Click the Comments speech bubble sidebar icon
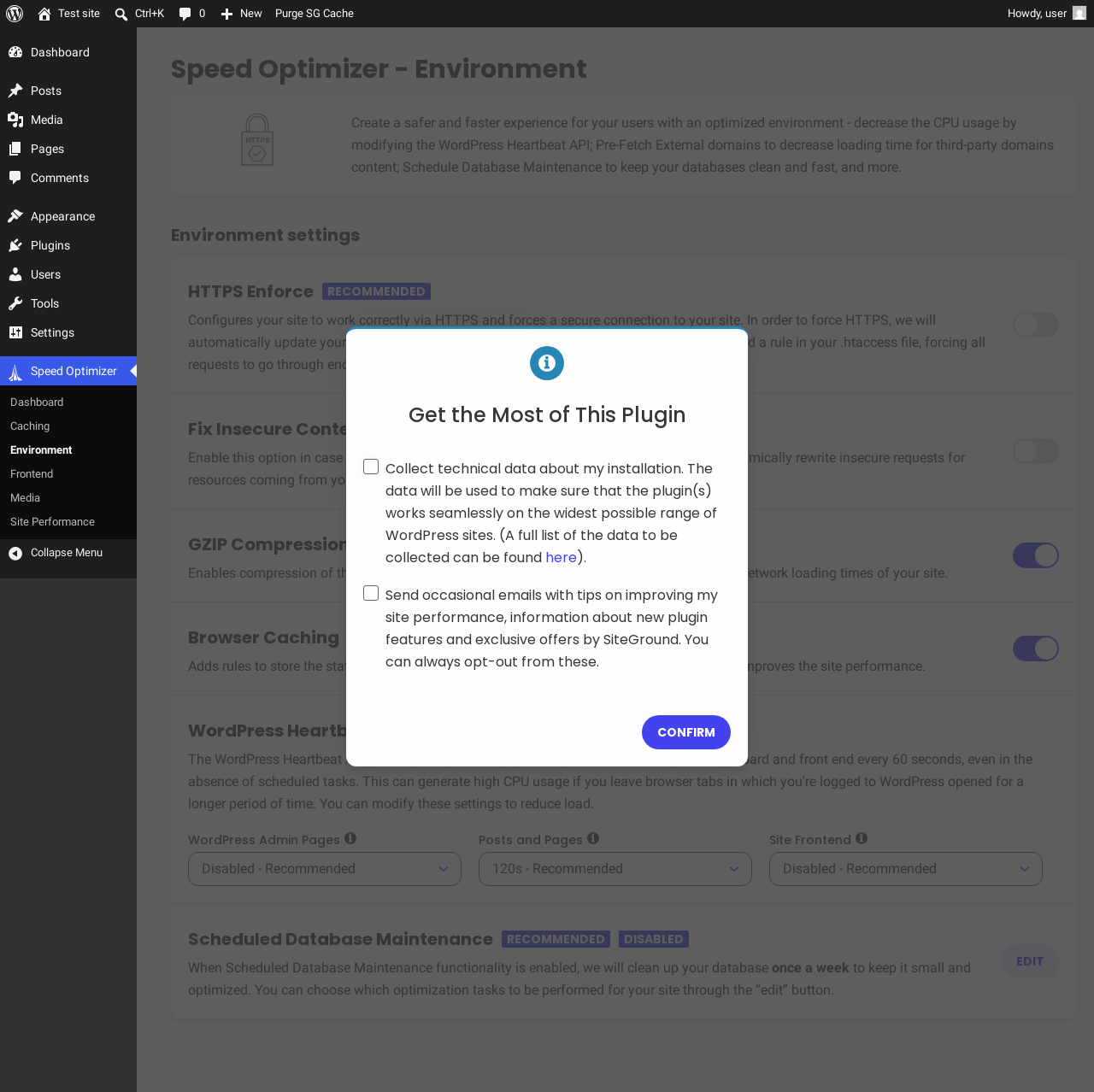This screenshot has height=1092, width=1094. tap(15, 178)
